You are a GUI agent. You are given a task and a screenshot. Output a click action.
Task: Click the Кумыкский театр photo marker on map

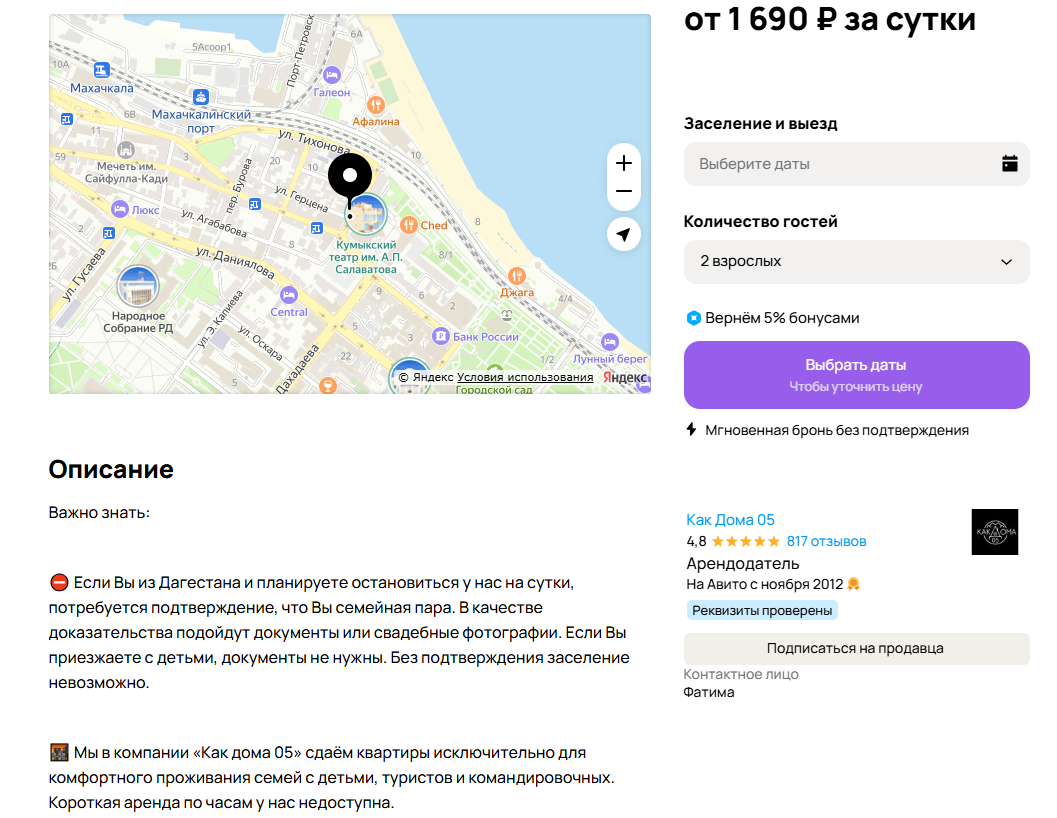[366, 214]
